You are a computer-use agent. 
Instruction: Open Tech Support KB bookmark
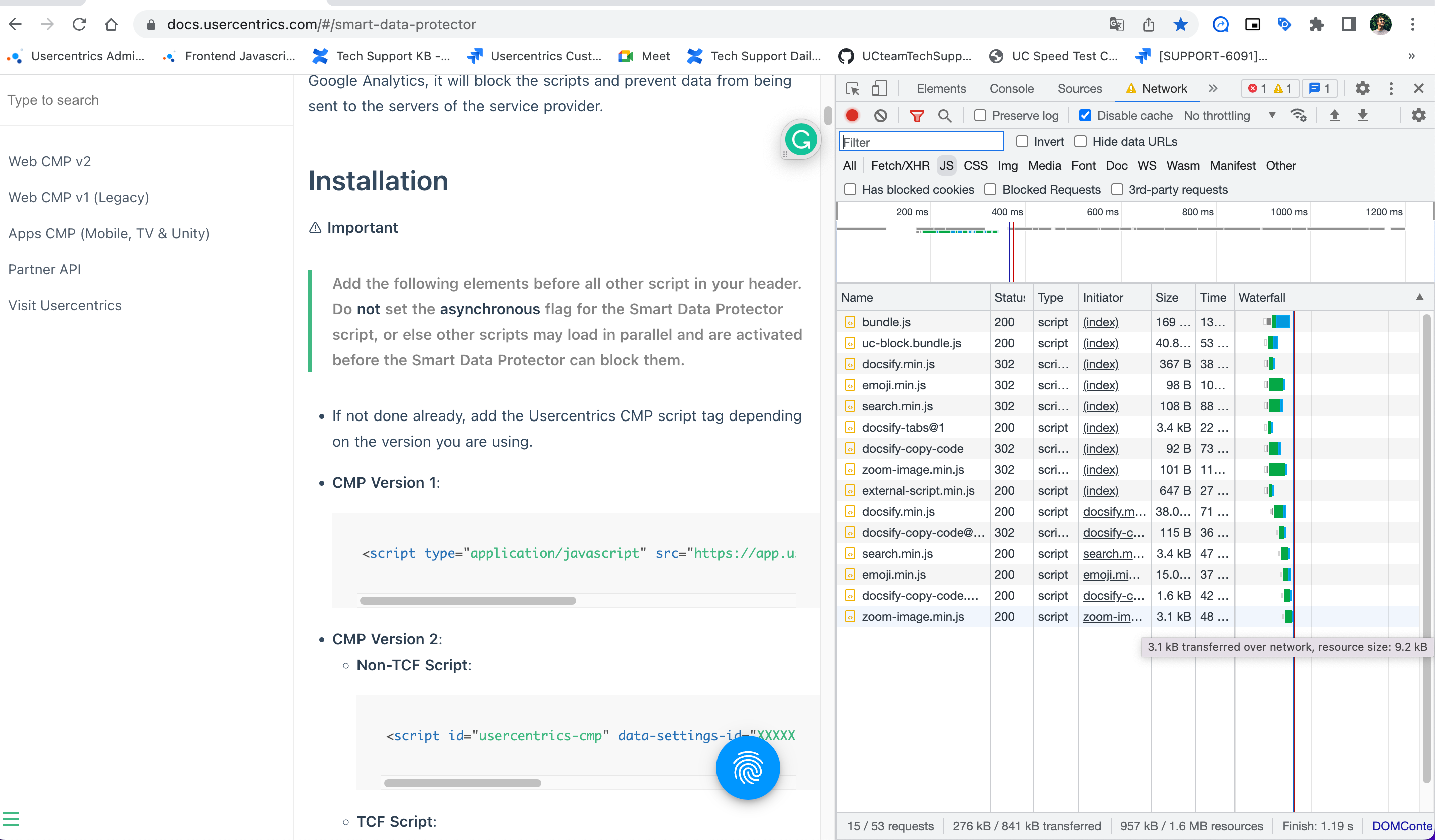(381, 56)
